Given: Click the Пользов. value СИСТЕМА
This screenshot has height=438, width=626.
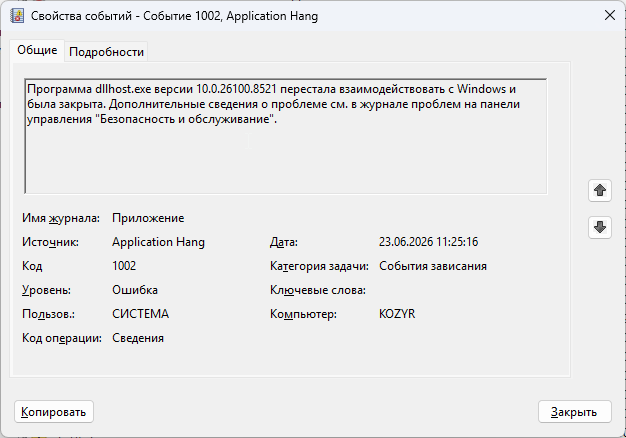Looking at the screenshot, I should point(141,314).
